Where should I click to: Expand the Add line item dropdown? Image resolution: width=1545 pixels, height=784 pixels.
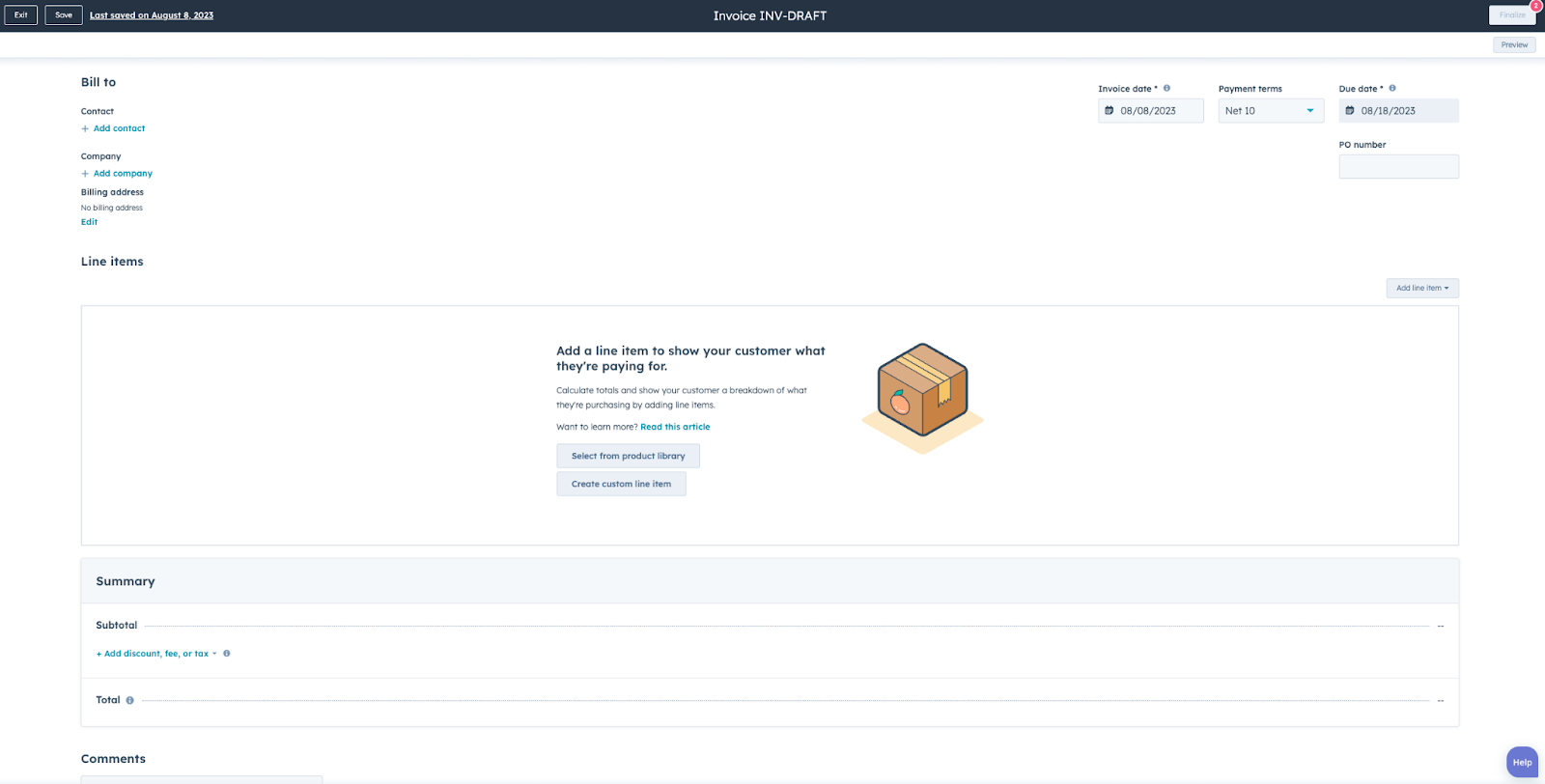1422,288
